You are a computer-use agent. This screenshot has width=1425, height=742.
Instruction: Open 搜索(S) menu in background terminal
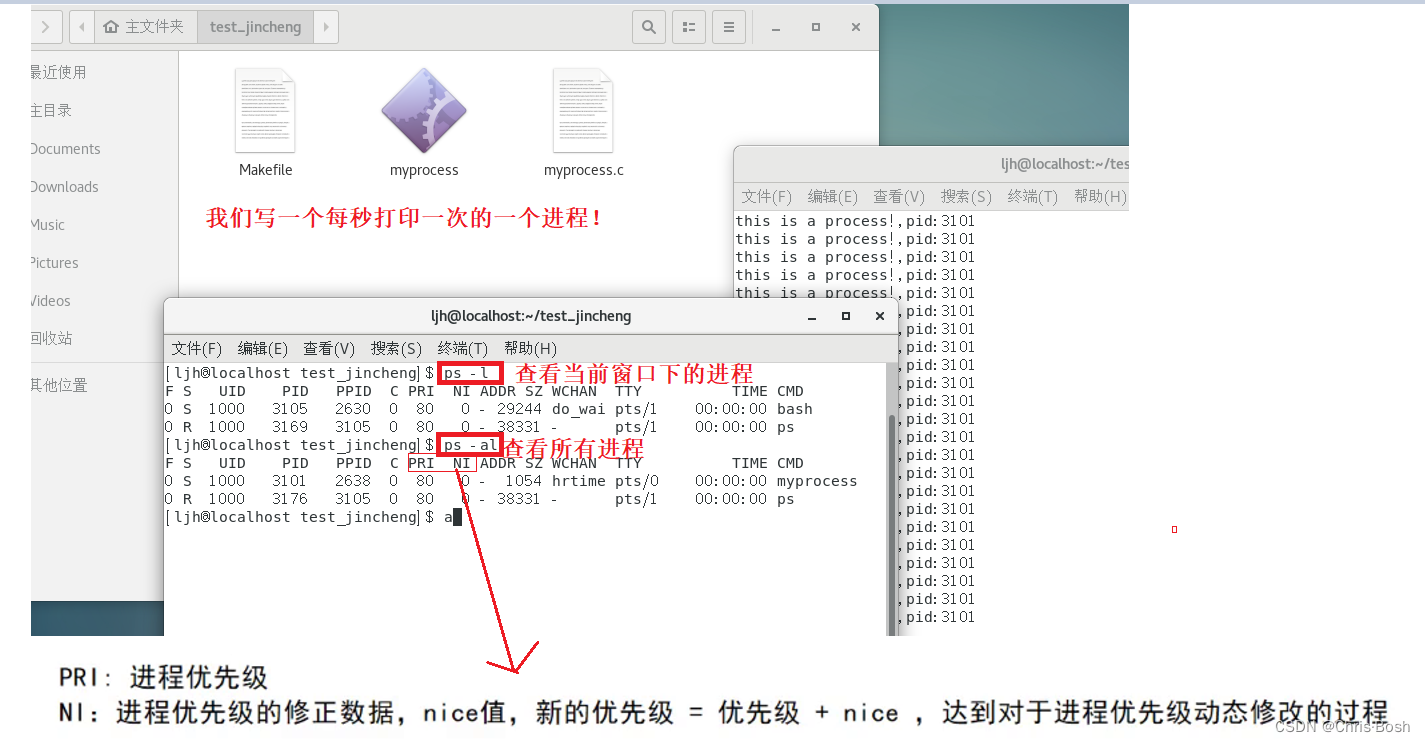click(966, 196)
